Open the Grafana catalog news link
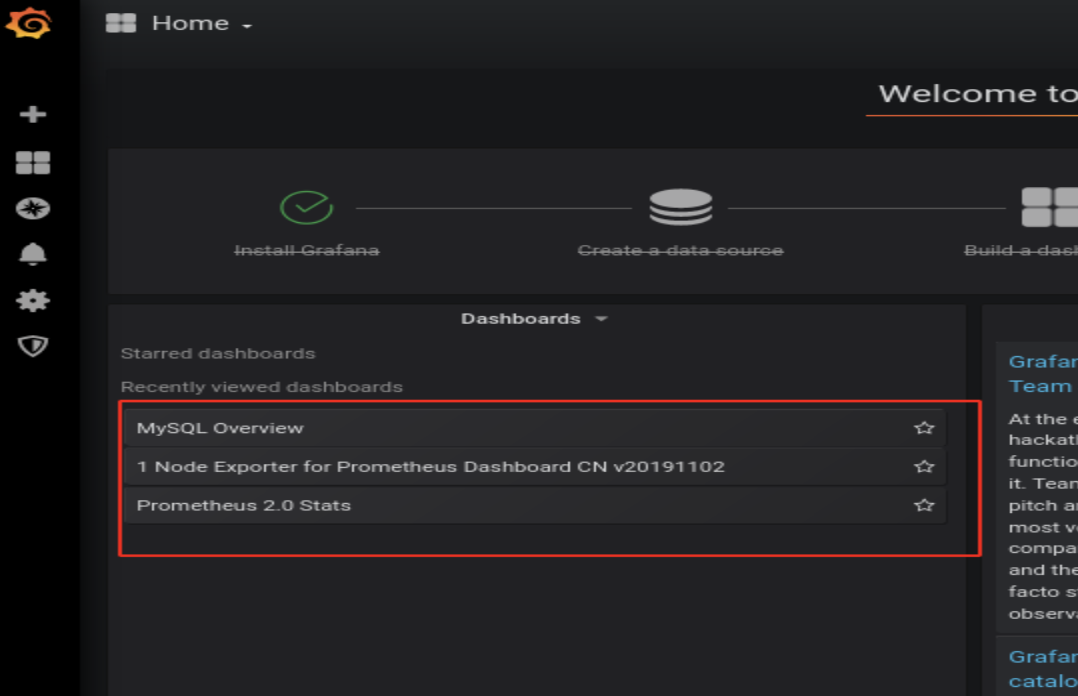Screen dimensions: 1078x696 (x=1043, y=668)
